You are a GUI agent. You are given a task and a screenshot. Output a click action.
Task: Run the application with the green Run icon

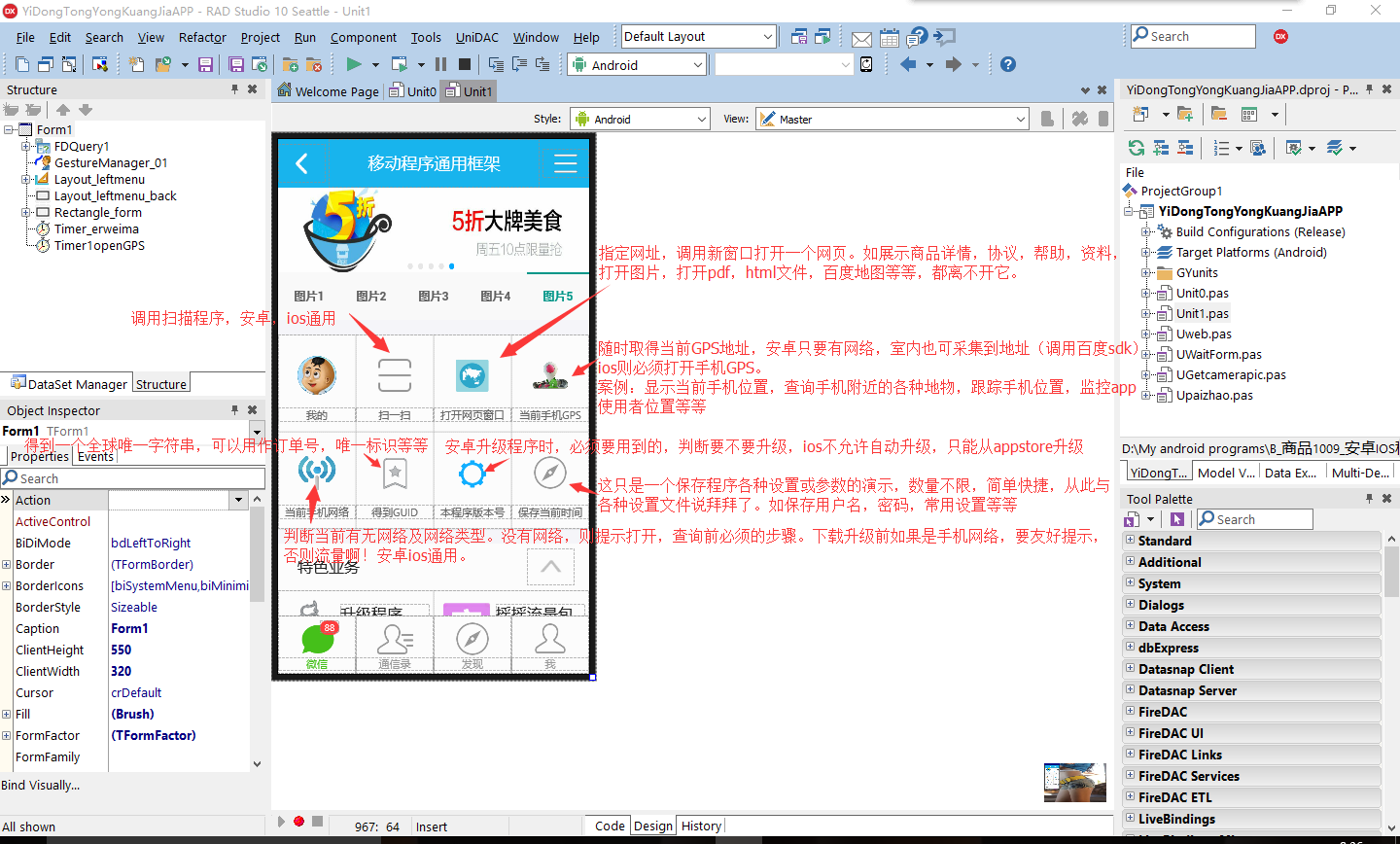pyautogui.click(x=354, y=63)
